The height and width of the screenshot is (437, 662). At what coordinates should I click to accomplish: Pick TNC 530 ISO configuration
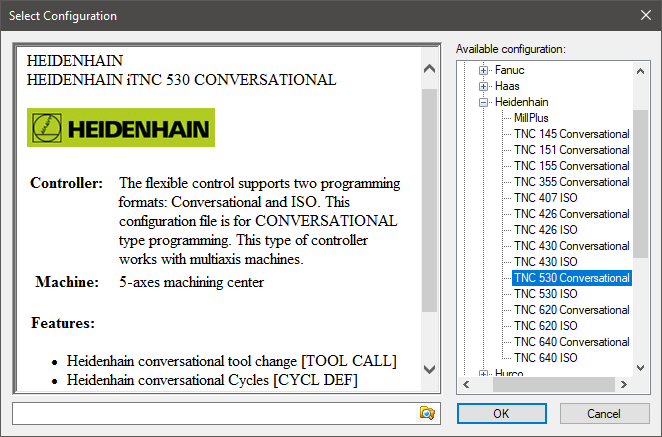pyautogui.click(x=545, y=293)
